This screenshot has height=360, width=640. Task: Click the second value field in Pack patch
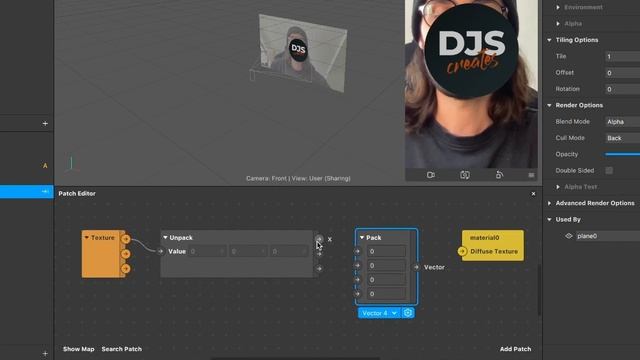tap(386, 266)
